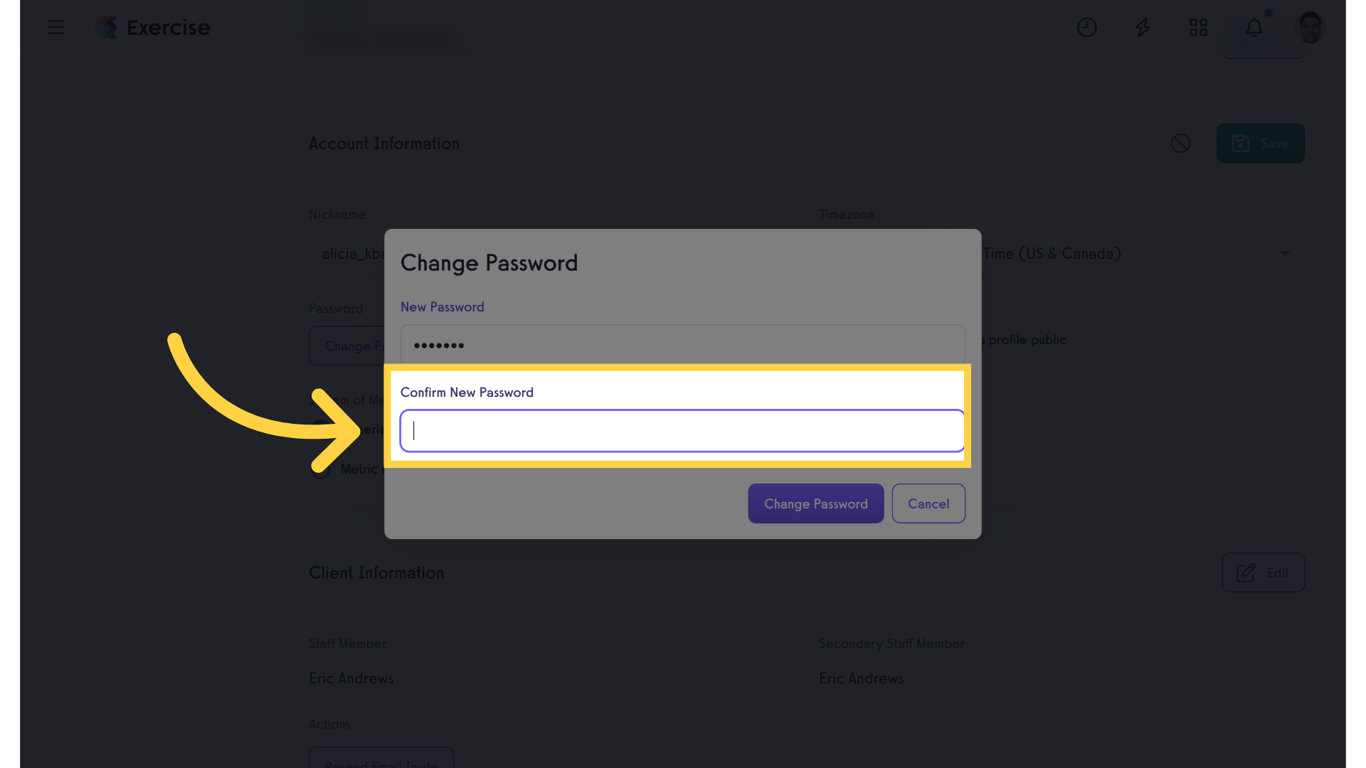Image resolution: width=1366 pixels, height=768 pixels.
Task: Open the apps grid launcher icon
Action: tap(1198, 27)
